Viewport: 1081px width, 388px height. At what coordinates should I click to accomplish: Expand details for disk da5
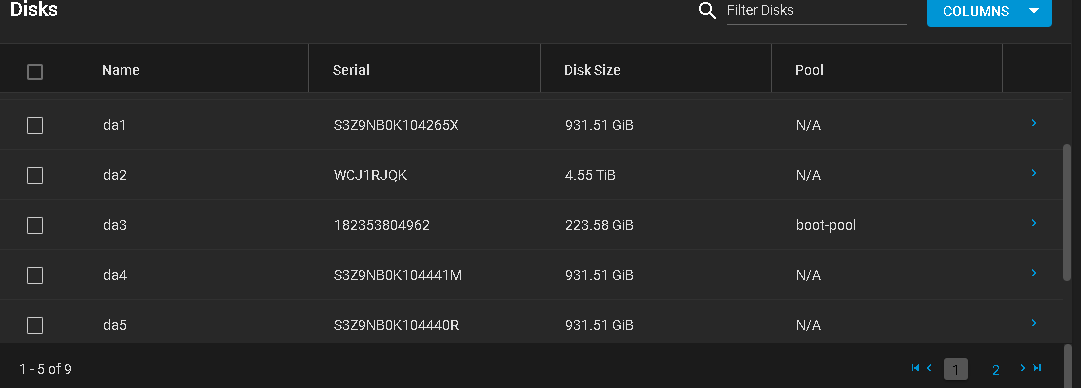1033,323
